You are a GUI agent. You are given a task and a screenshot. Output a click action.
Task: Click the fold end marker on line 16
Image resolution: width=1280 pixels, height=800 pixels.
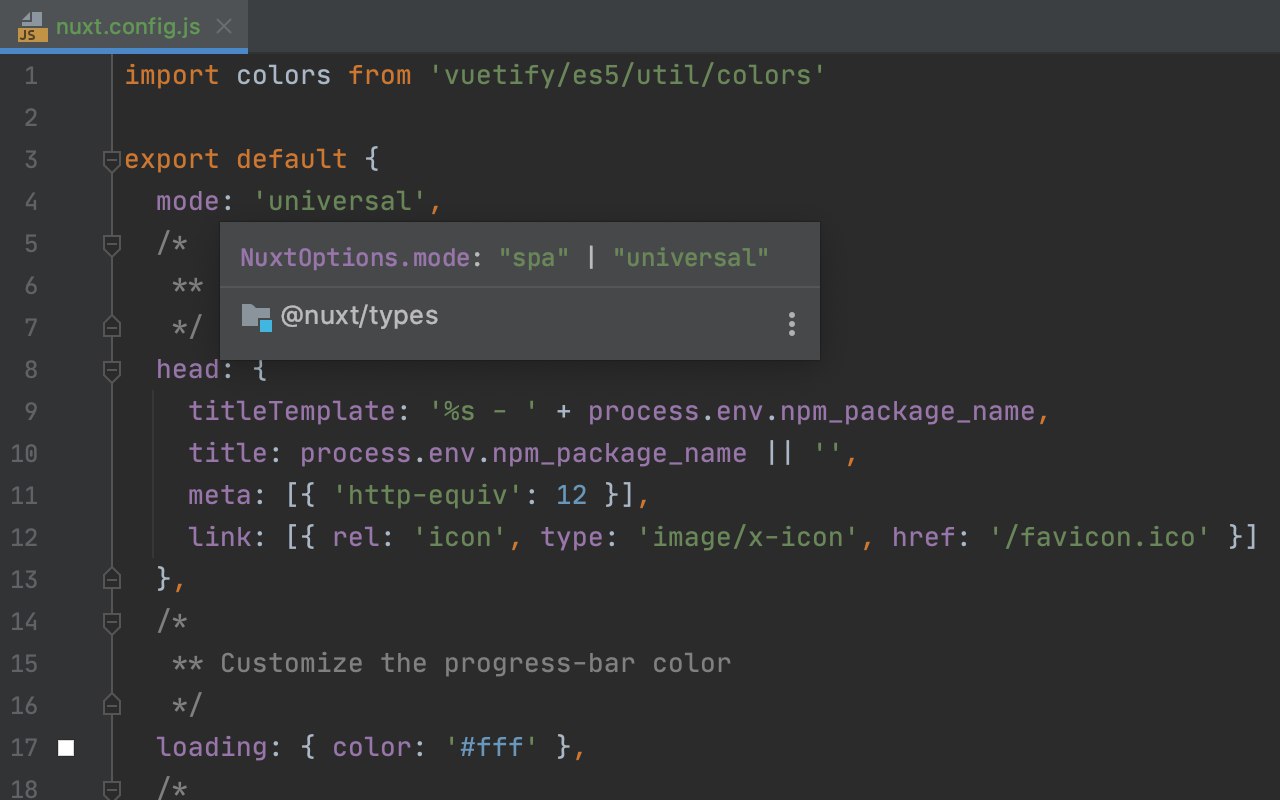[112, 706]
